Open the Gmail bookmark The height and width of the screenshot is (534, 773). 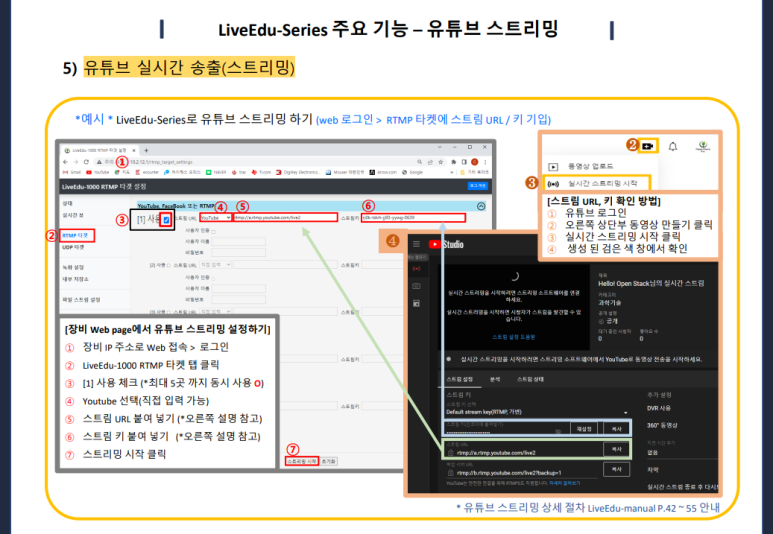pos(71,172)
